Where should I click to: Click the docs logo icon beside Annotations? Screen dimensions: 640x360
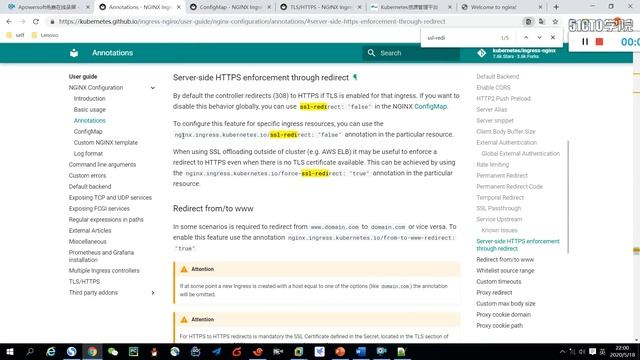tap(74, 53)
